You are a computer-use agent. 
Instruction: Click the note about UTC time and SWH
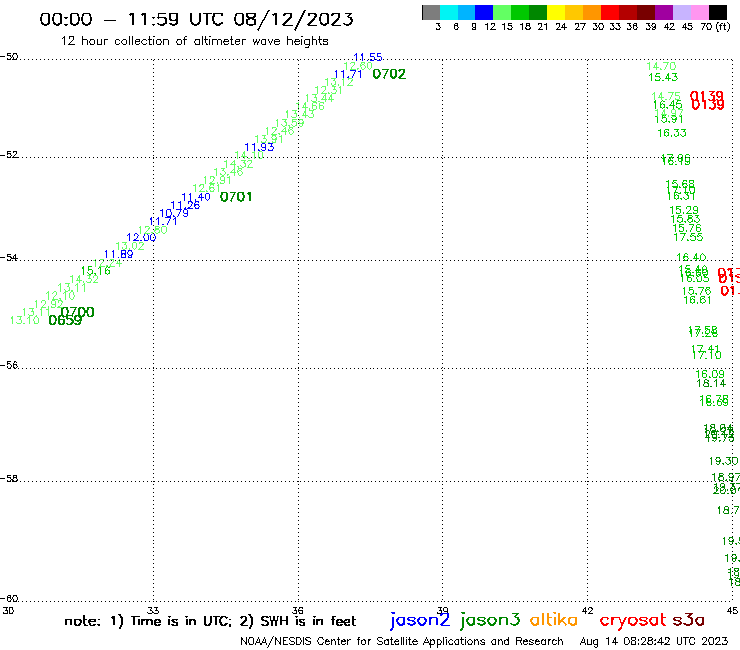[210, 621]
